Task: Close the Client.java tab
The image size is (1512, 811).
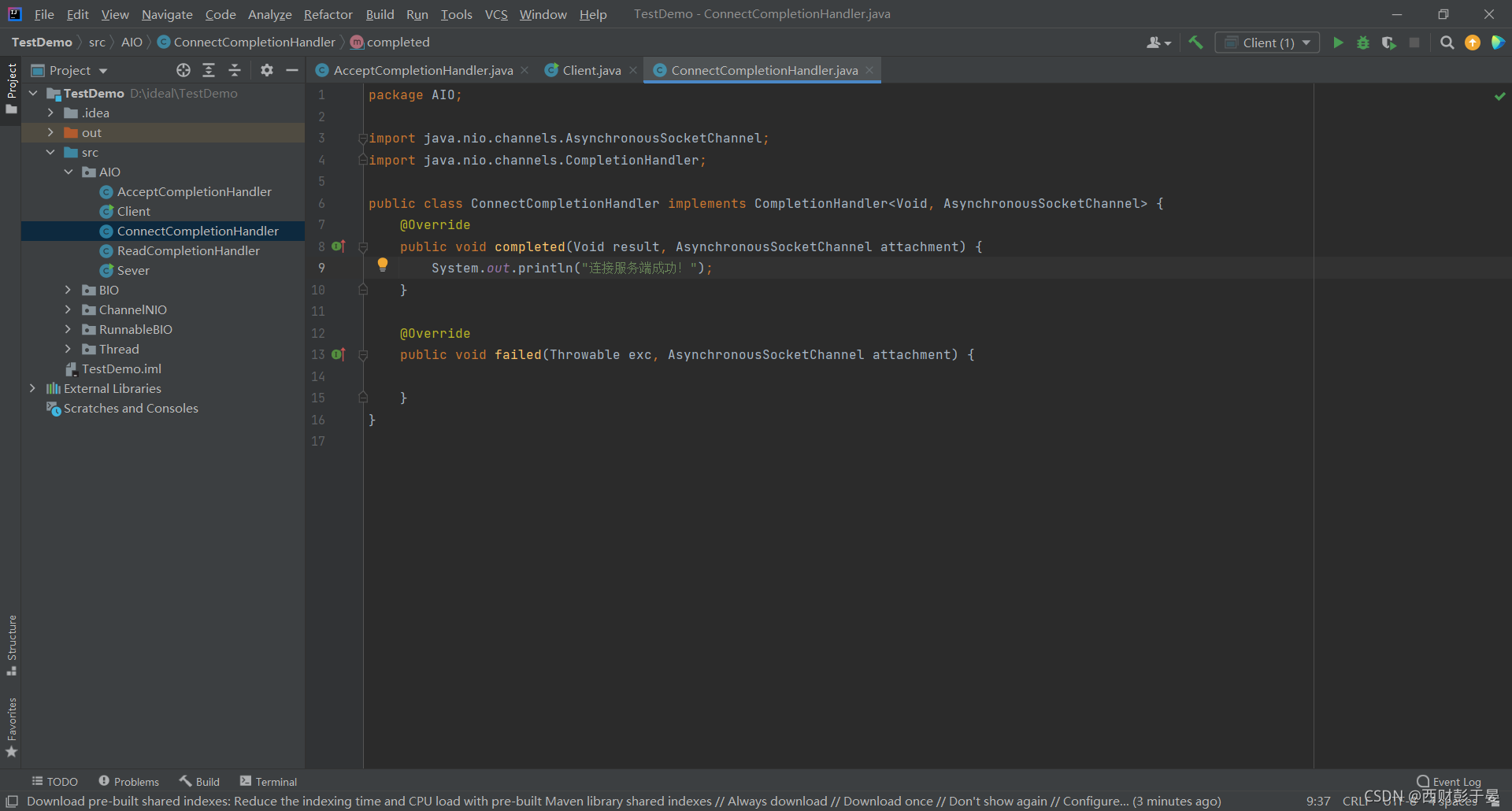Action: (x=633, y=70)
